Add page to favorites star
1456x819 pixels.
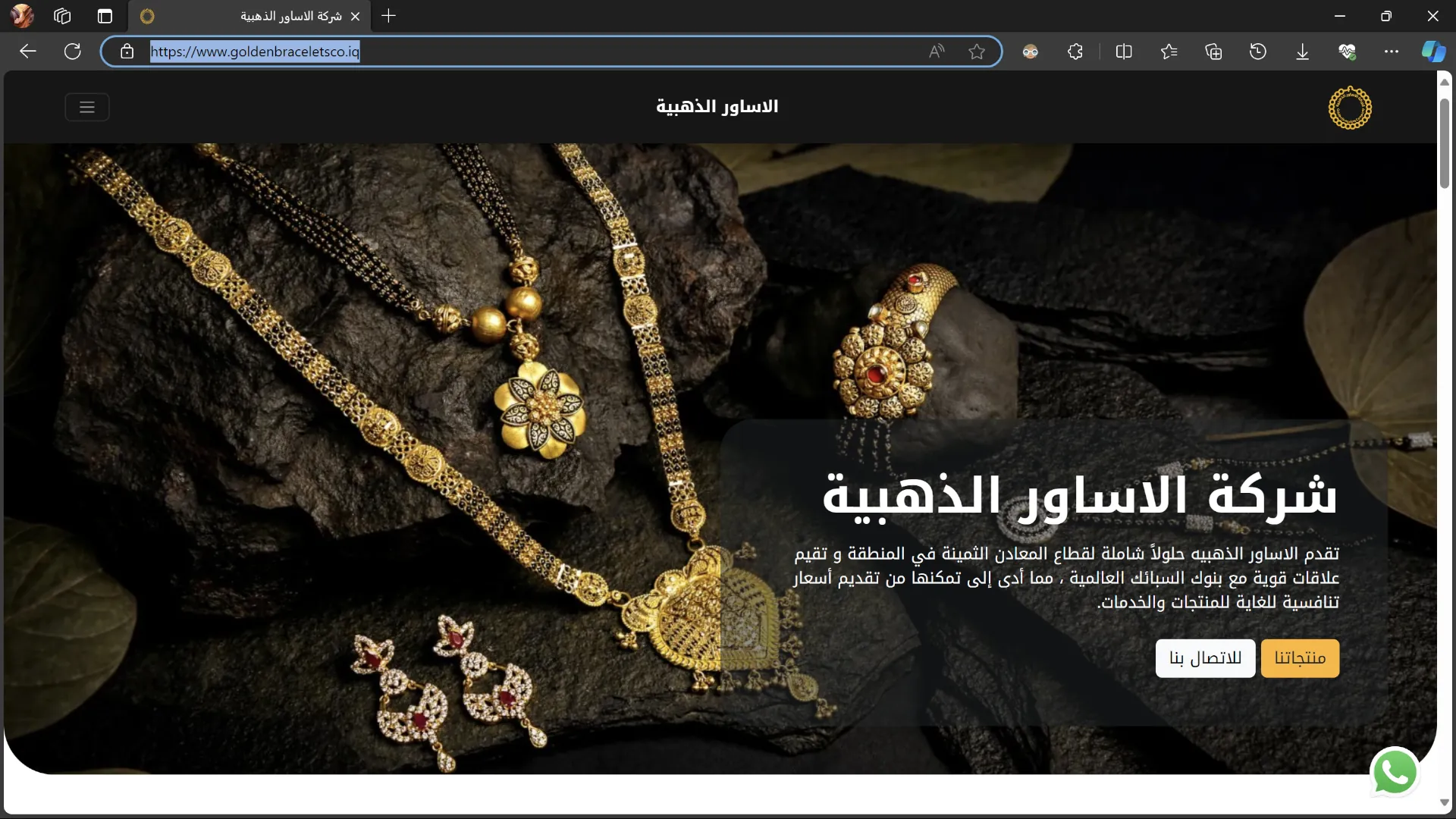point(977,52)
